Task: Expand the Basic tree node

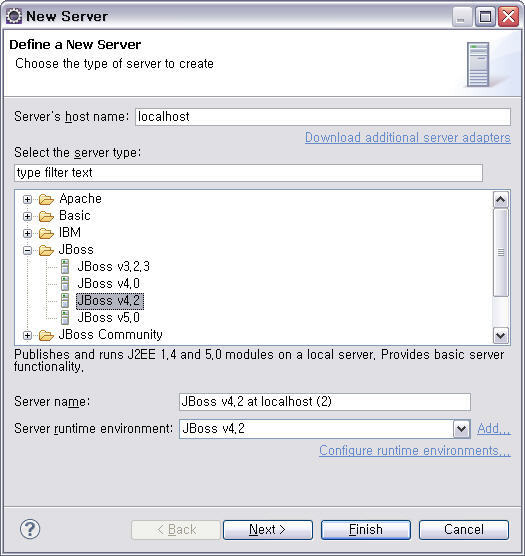Action: pyautogui.click(x=27, y=216)
